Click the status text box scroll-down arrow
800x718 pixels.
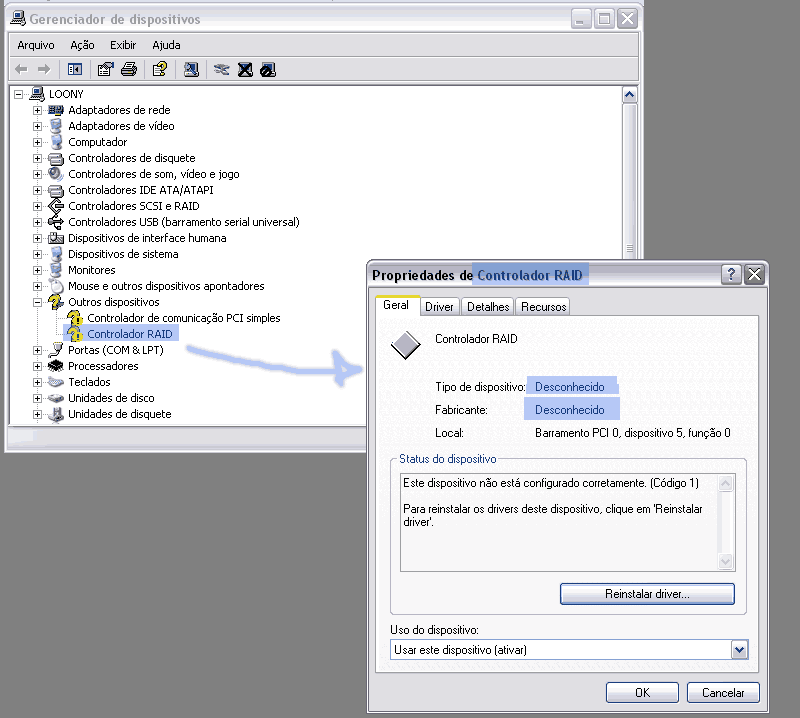pyautogui.click(x=725, y=561)
